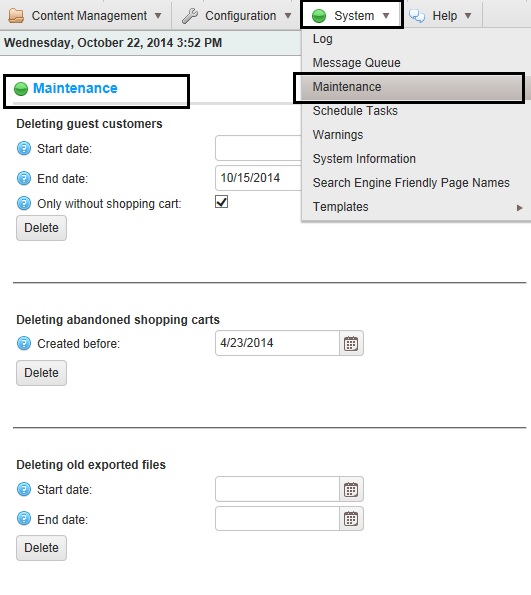Click the Configuration wrench icon
This screenshot has height=595, width=531.
pyautogui.click(x=190, y=16)
